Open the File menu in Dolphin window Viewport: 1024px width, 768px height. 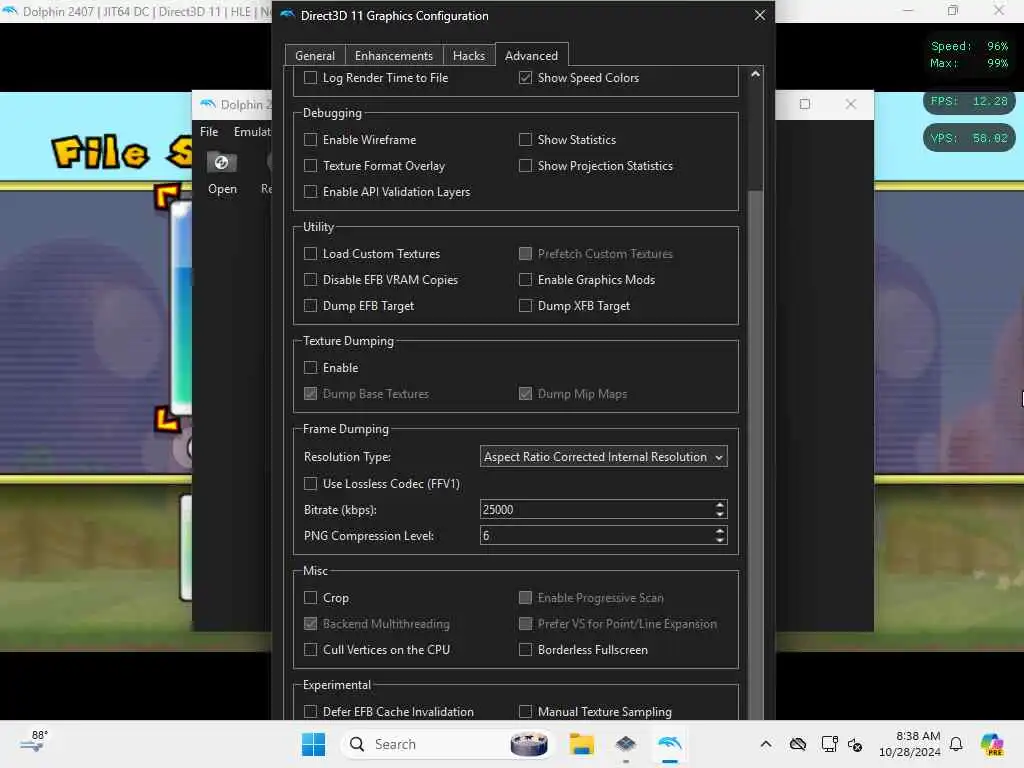pyautogui.click(x=209, y=132)
